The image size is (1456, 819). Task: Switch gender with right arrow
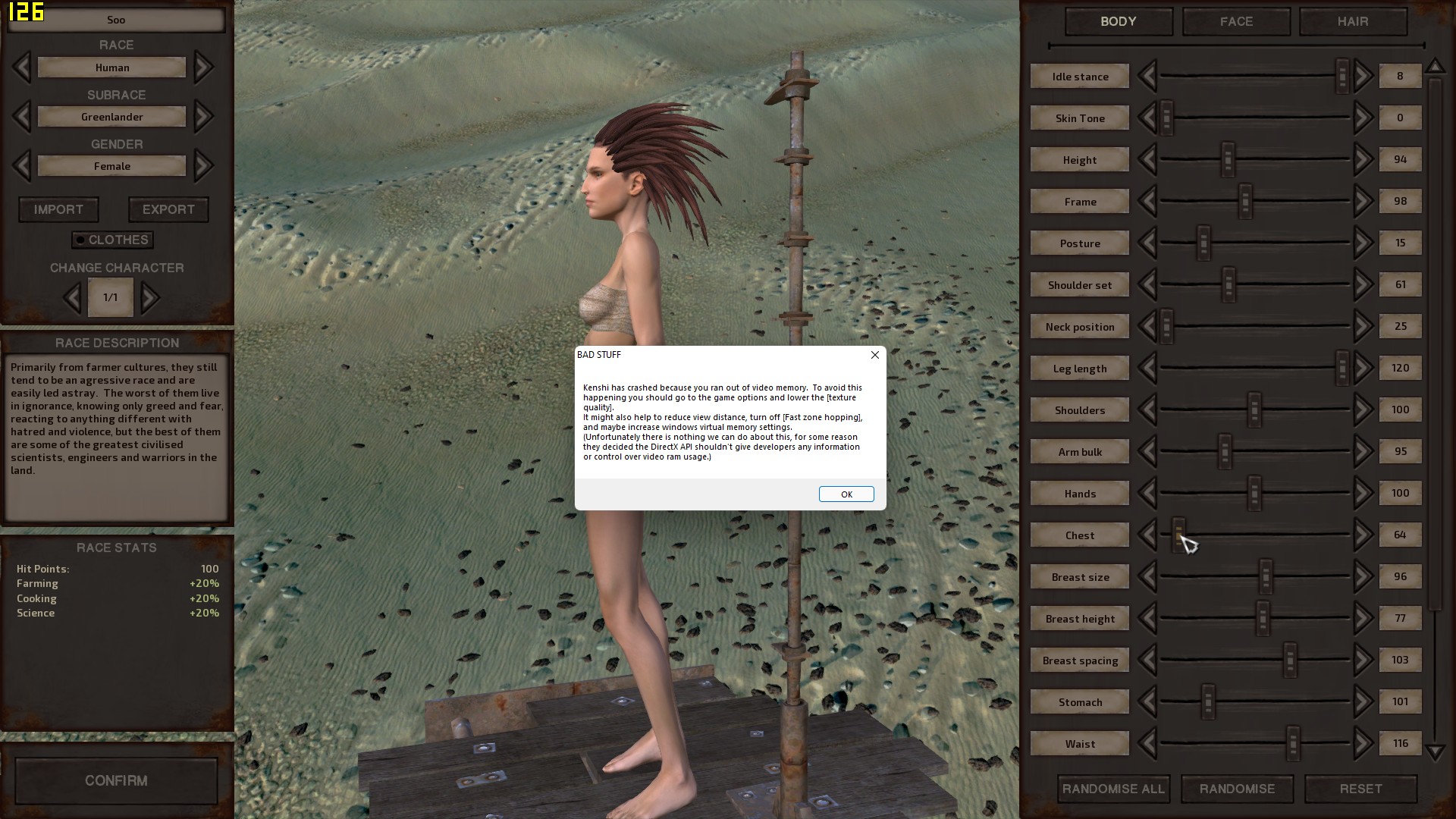coord(203,166)
